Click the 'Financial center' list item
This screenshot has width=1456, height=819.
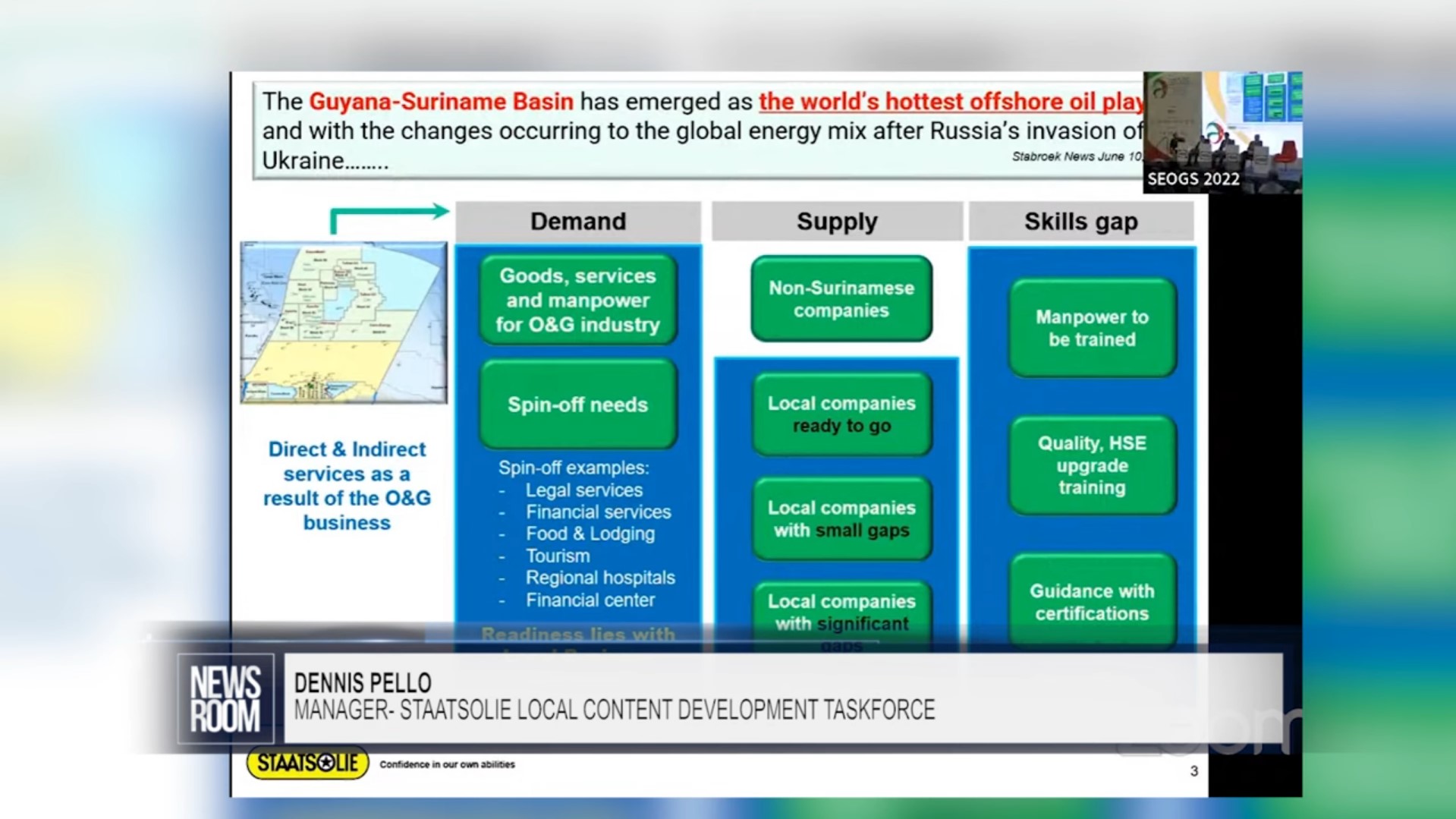pos(590,600)
